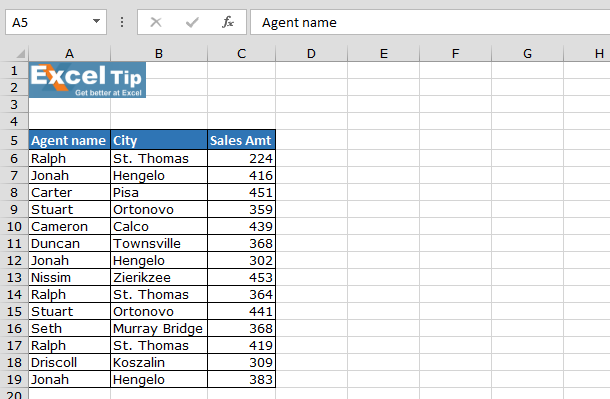Select row 10 header

14,226
